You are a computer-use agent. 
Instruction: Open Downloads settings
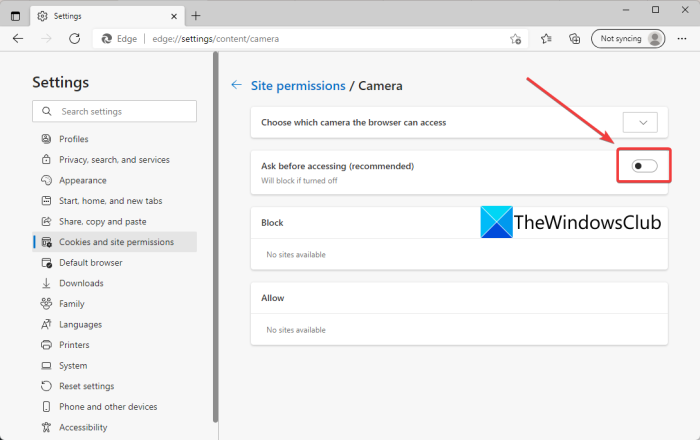coord(81,283)
